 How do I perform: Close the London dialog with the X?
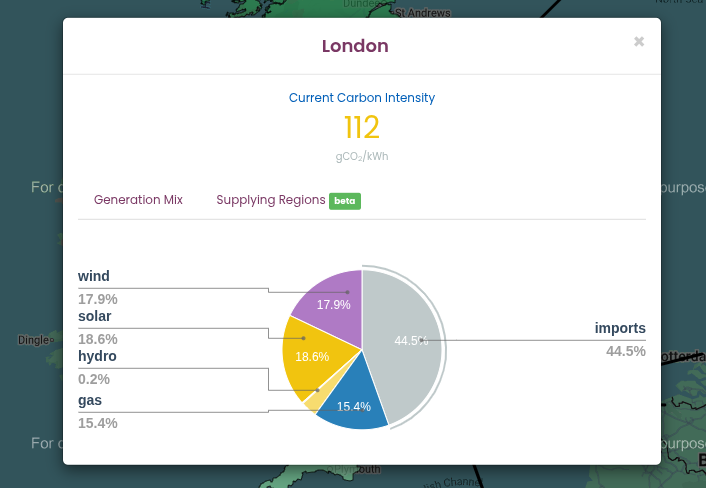coord(639,41)
